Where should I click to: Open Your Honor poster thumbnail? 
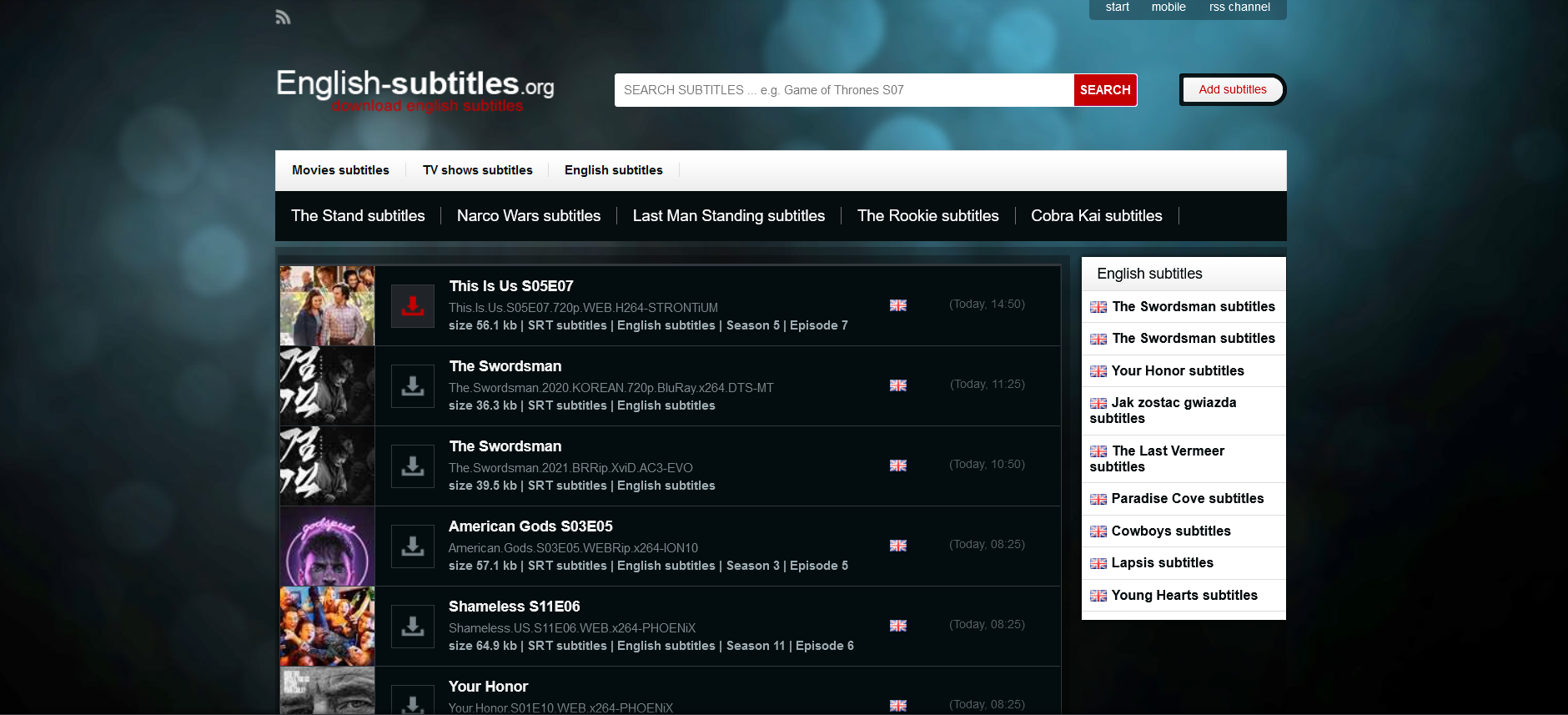click(x=327, y=691)
